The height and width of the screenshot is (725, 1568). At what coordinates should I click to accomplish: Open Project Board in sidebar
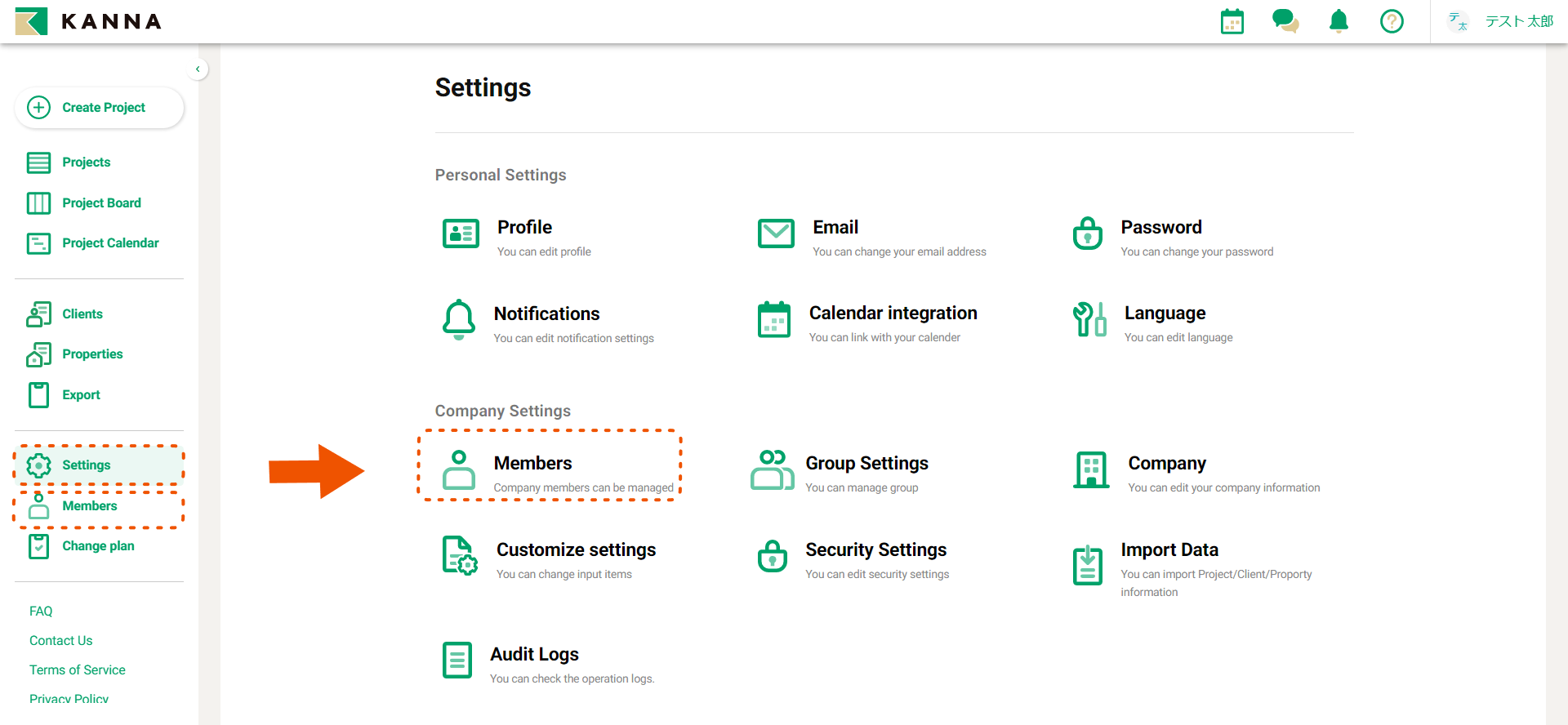pos(101,203)
